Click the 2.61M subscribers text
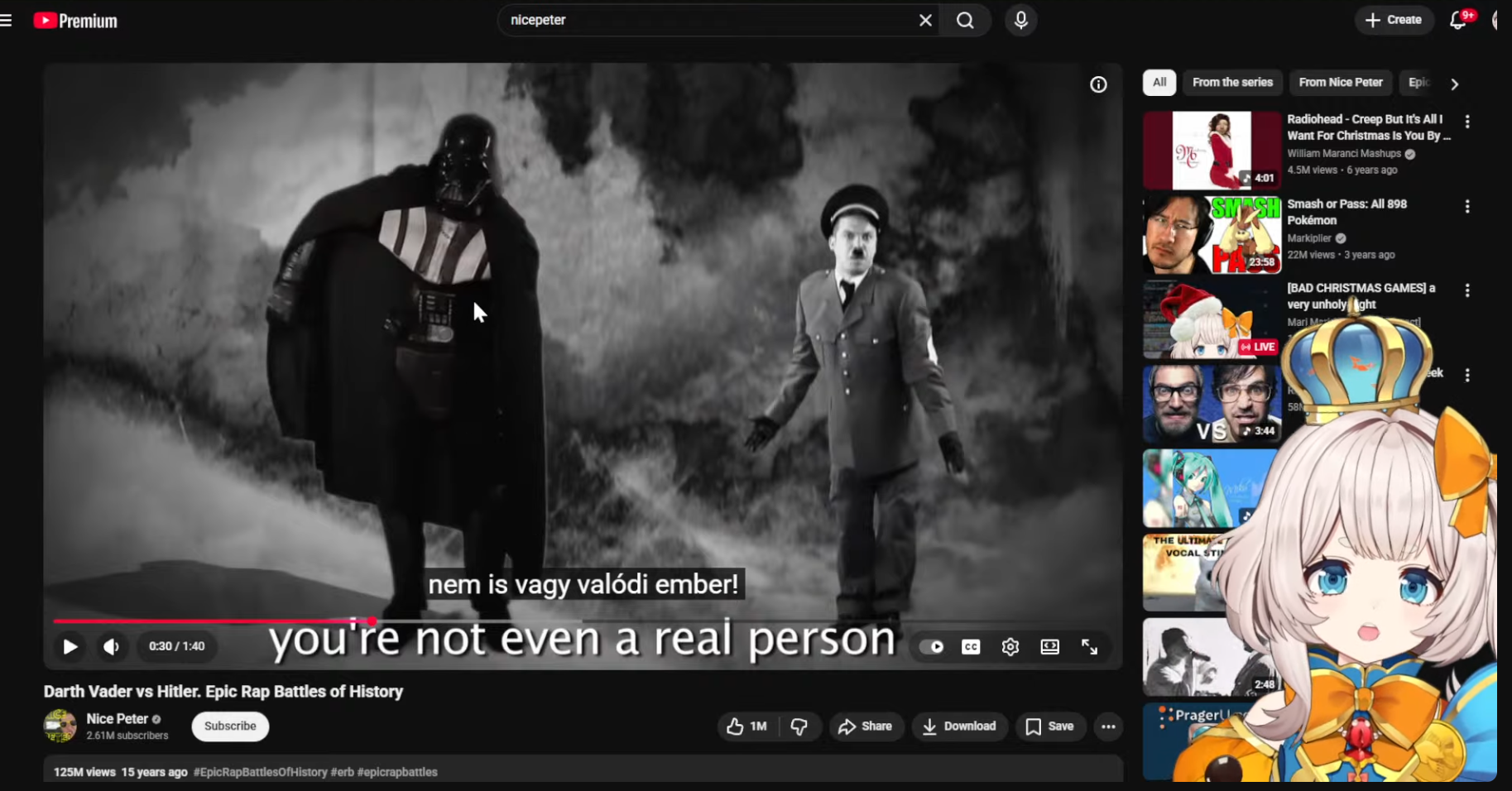Screen dimensions: 1512x791 click(x=127, y=736)
